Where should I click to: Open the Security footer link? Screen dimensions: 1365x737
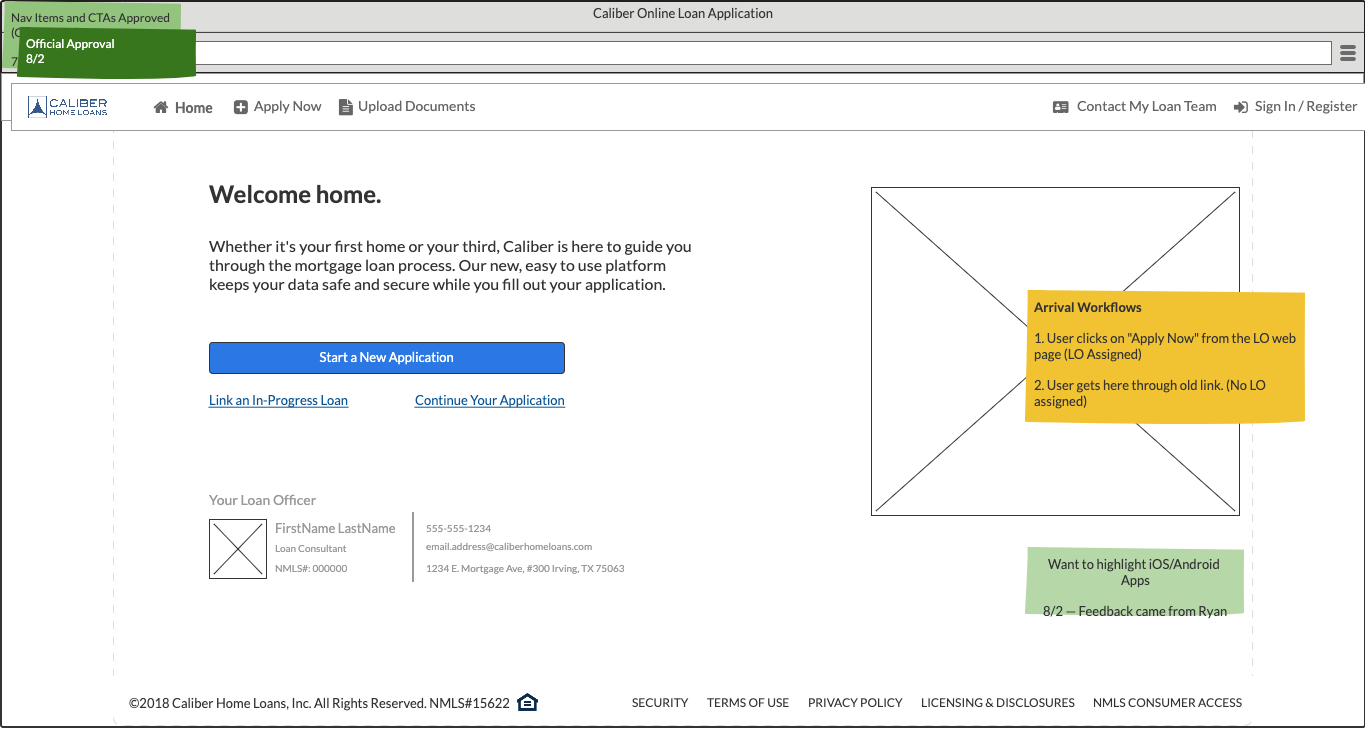(x=660, y=703)
